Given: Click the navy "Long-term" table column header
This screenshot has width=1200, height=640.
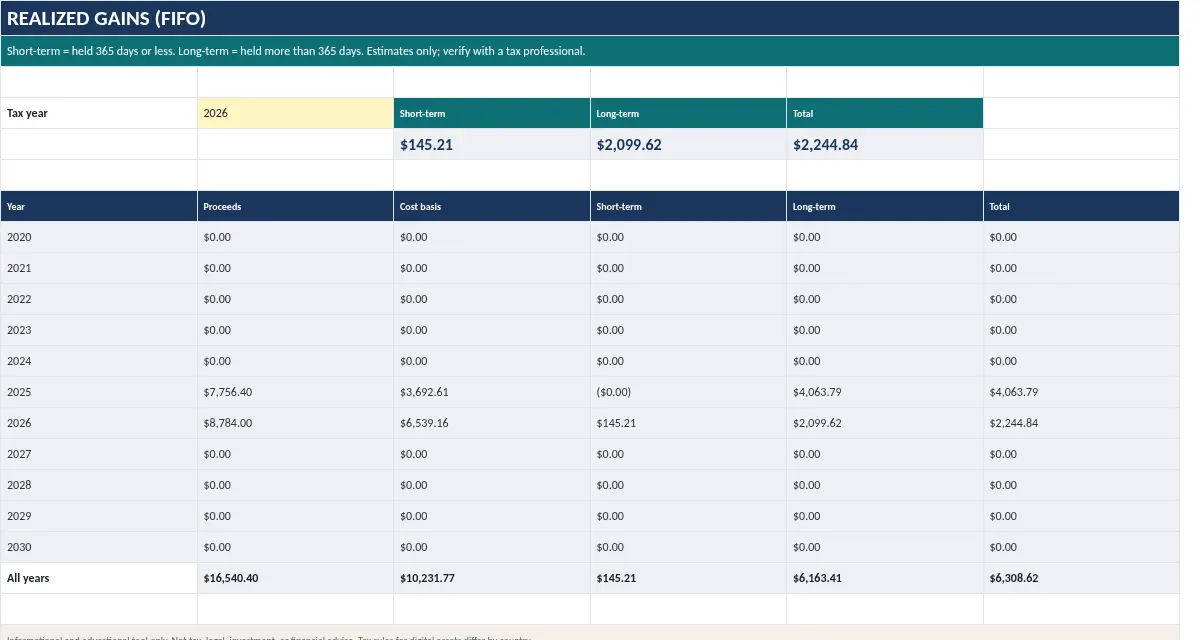Looking at the screenshot, I should coord(885,206).
